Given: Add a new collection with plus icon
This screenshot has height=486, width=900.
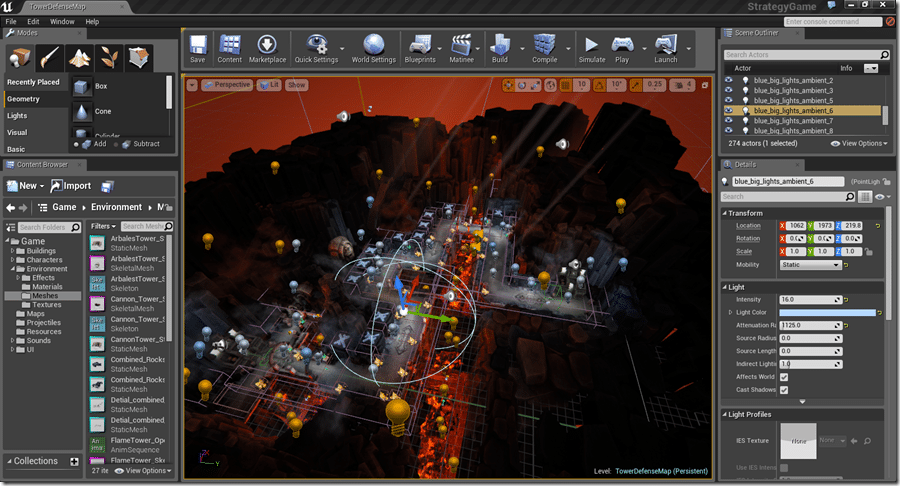Looking at the screenshot, I should (x=74, y=461).
